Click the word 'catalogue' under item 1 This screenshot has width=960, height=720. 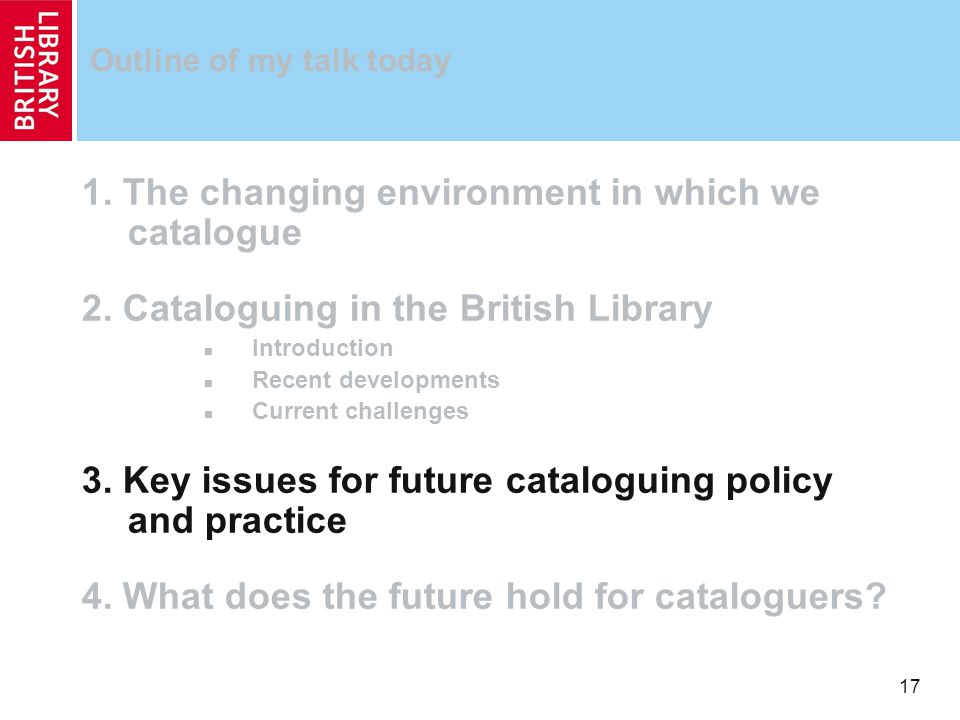point(214,234)
